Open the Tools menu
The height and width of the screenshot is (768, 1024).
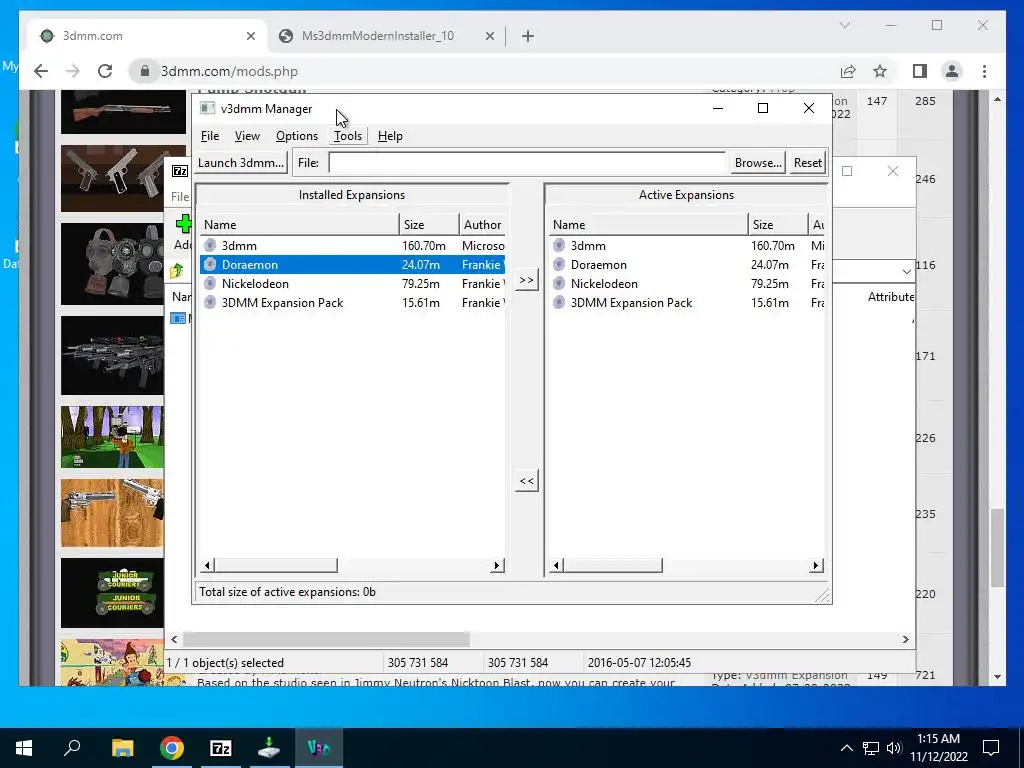[347, 136]
